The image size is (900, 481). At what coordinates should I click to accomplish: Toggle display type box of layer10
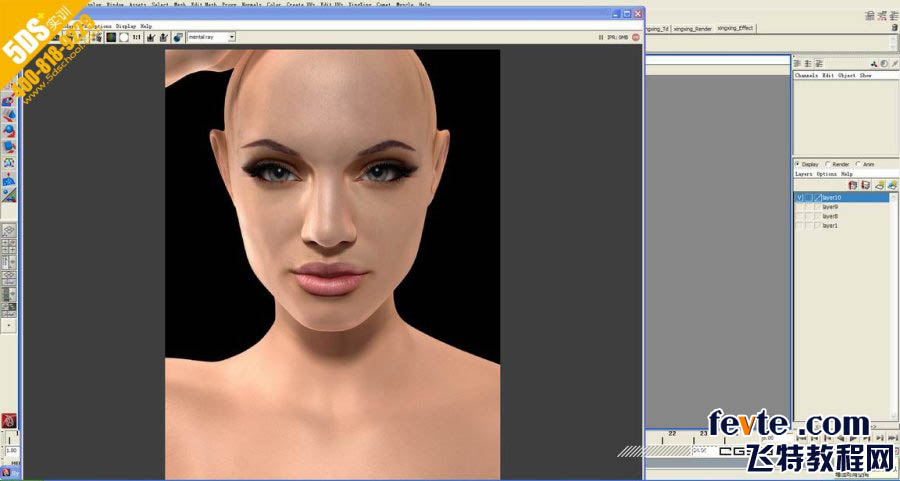coord(809,197)
